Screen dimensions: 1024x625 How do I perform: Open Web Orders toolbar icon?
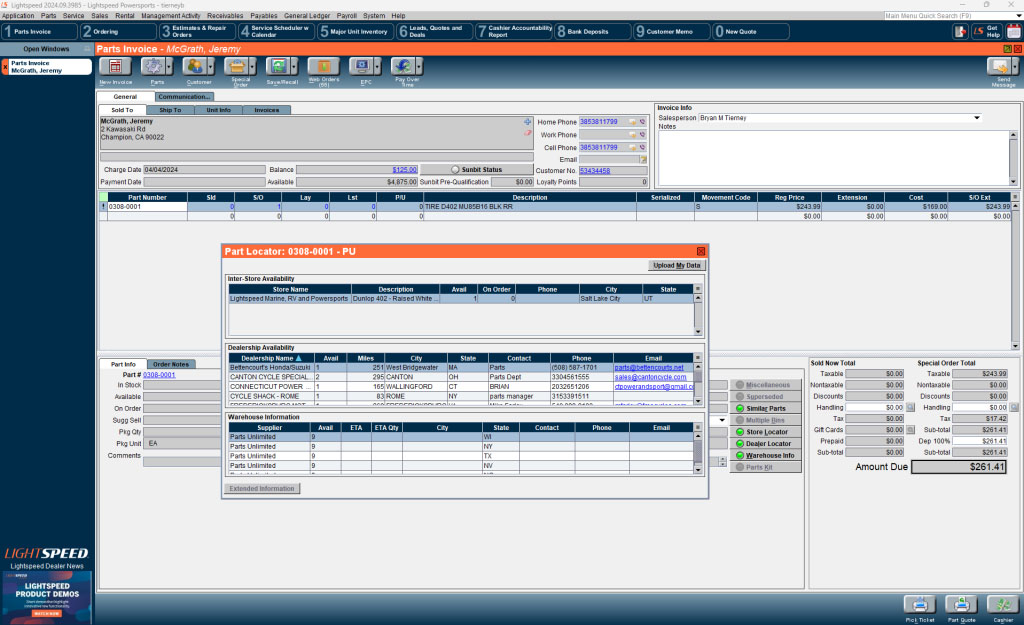pyautogui.click(x=323, y=67)
